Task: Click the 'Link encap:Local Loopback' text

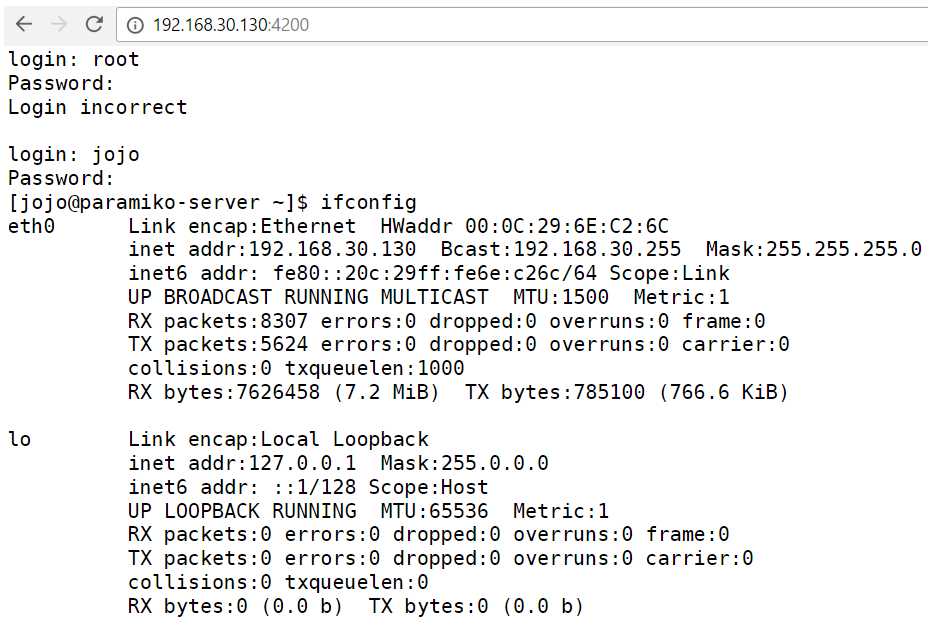Action: (x=278, y=439)
